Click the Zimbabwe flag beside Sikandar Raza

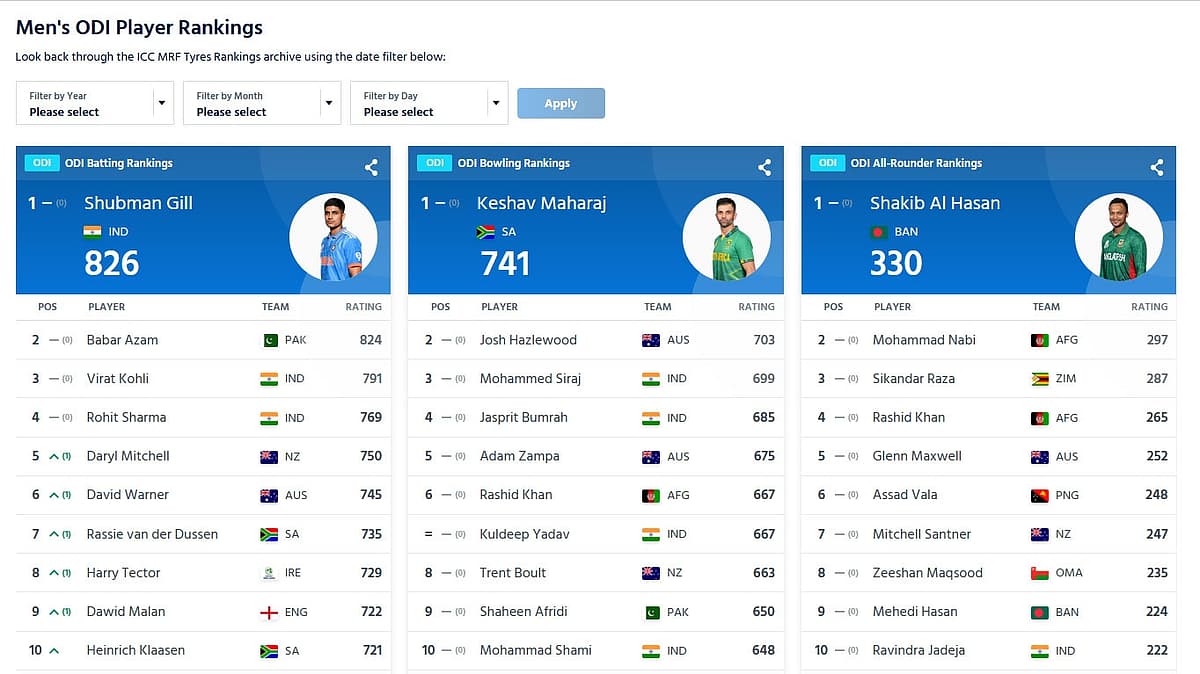[x=1040, y=379]
